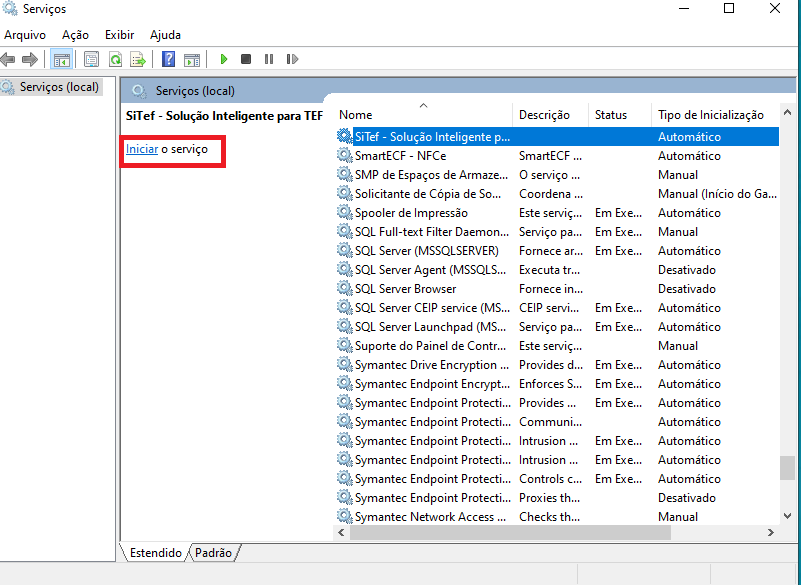Open the Exibir menu

point(120,35)
